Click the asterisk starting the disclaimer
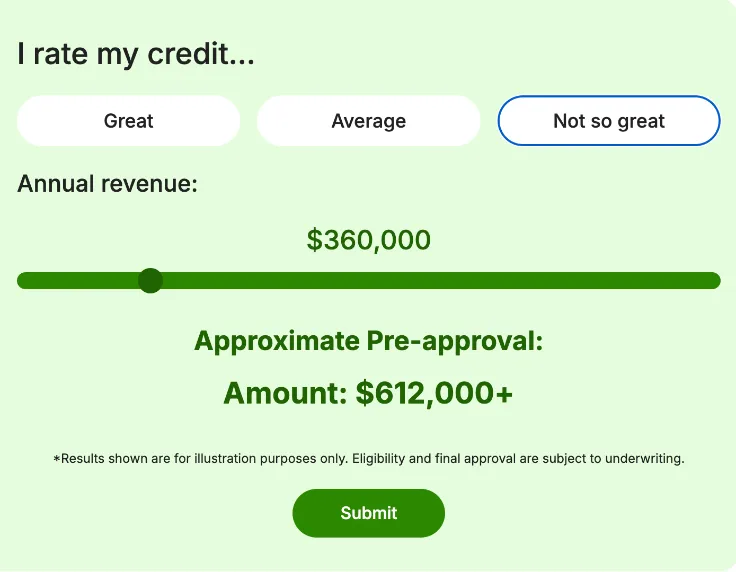Image resolution: width=736 pixels, height=572 pixels. (56, 459)
